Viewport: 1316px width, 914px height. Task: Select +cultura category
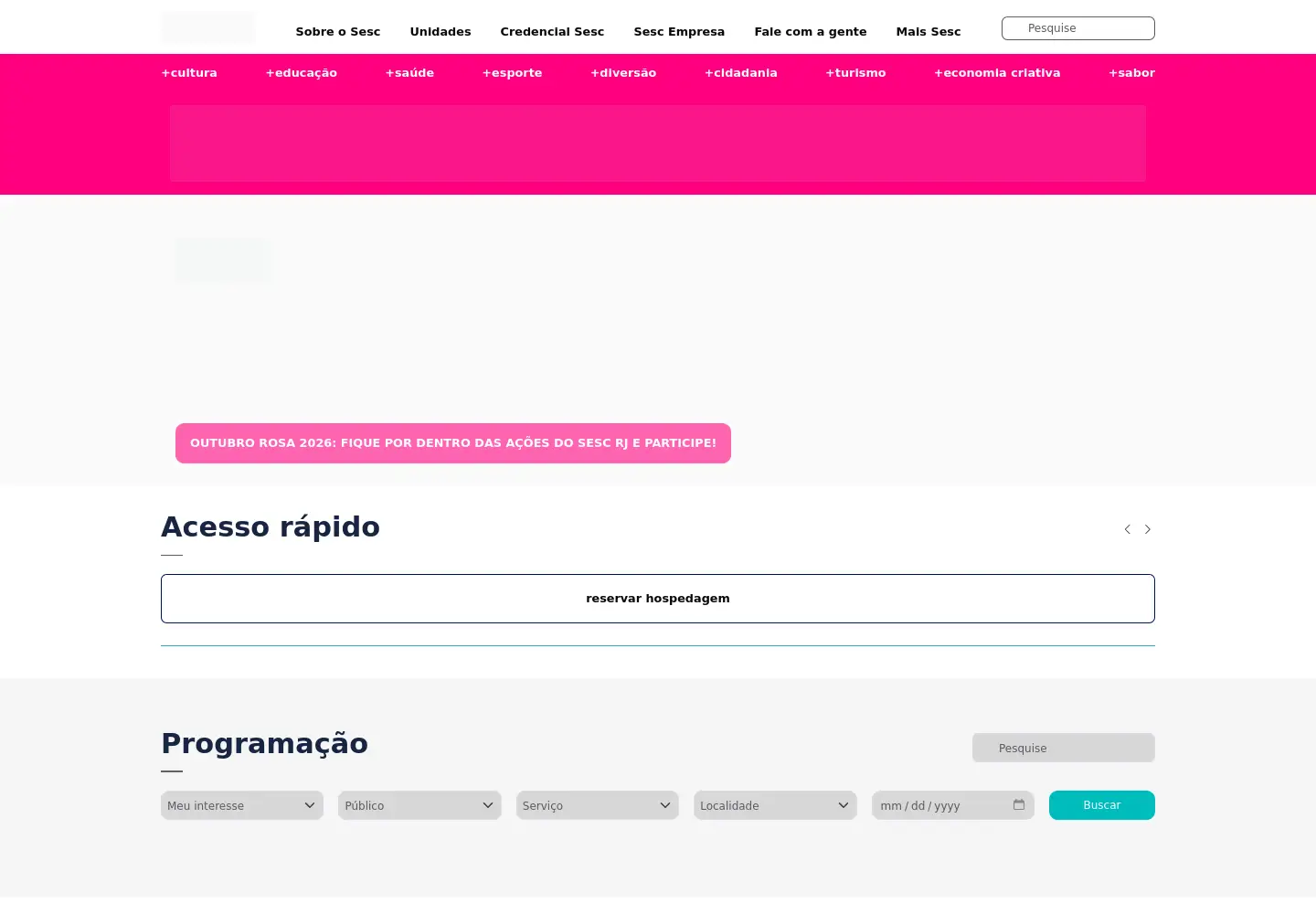point(189,73)
